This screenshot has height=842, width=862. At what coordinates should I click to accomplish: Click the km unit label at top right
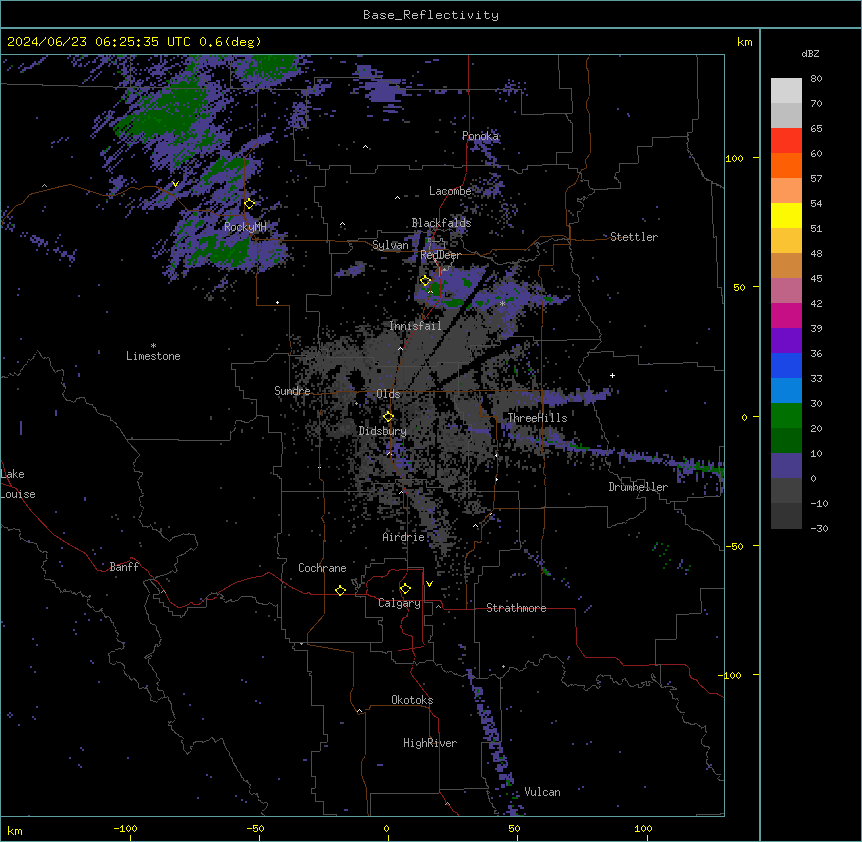pos(744,42)
